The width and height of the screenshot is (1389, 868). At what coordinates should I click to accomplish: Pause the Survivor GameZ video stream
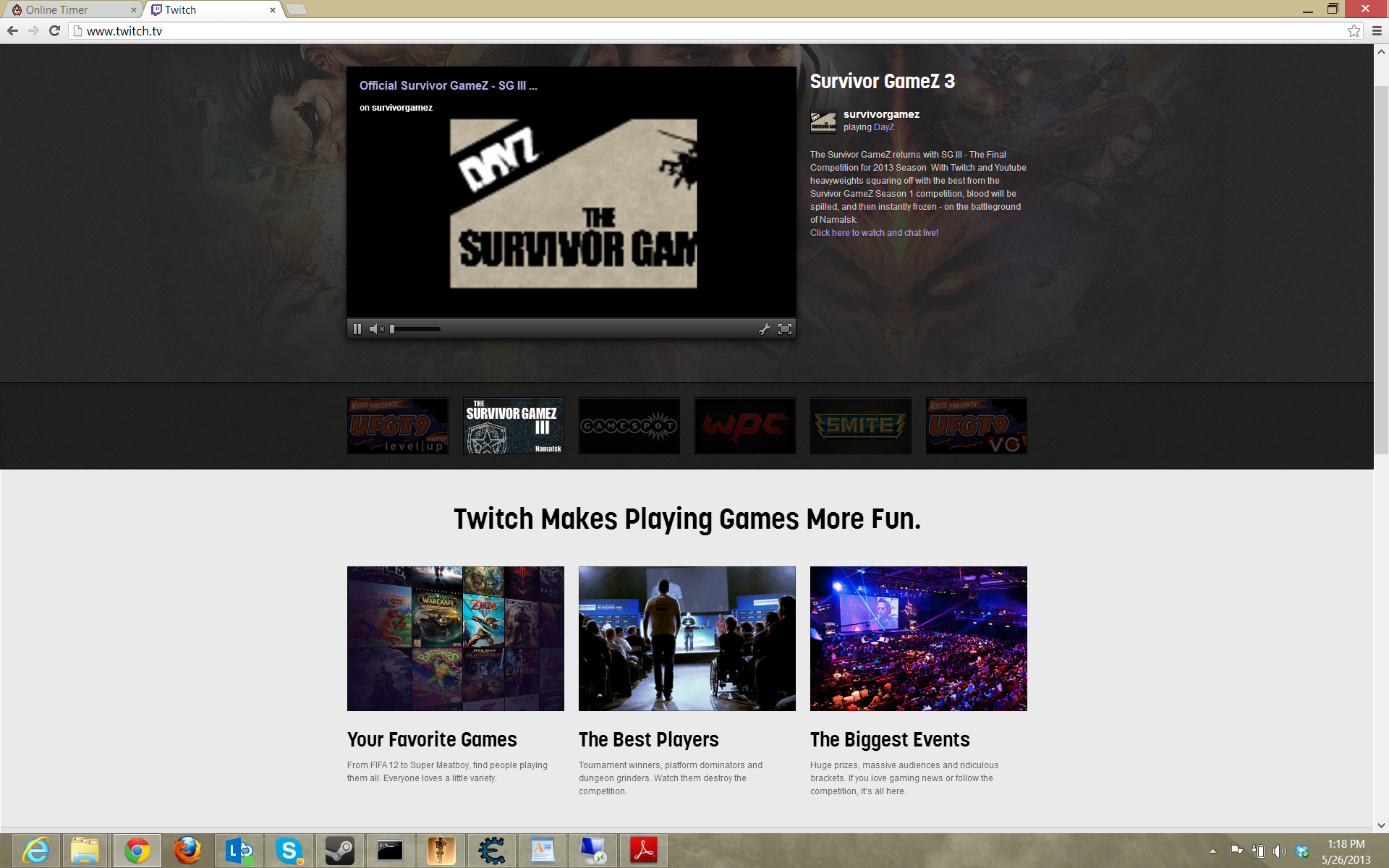pyautogui.click(x=357, y=329)
